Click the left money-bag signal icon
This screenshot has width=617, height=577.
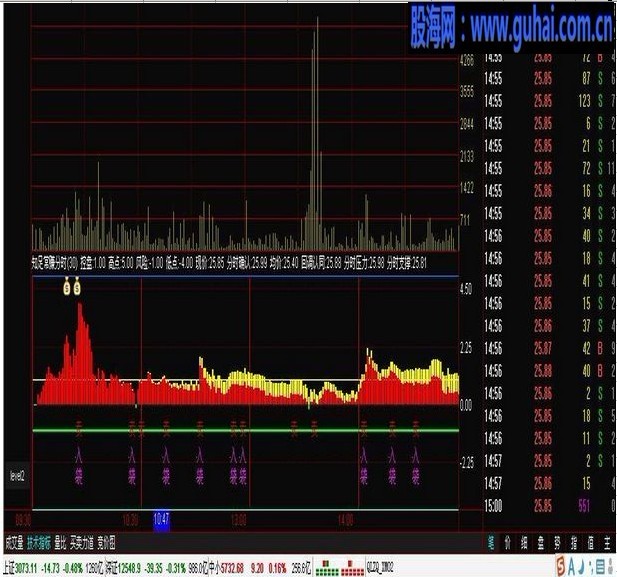click(x=67, y=286)
